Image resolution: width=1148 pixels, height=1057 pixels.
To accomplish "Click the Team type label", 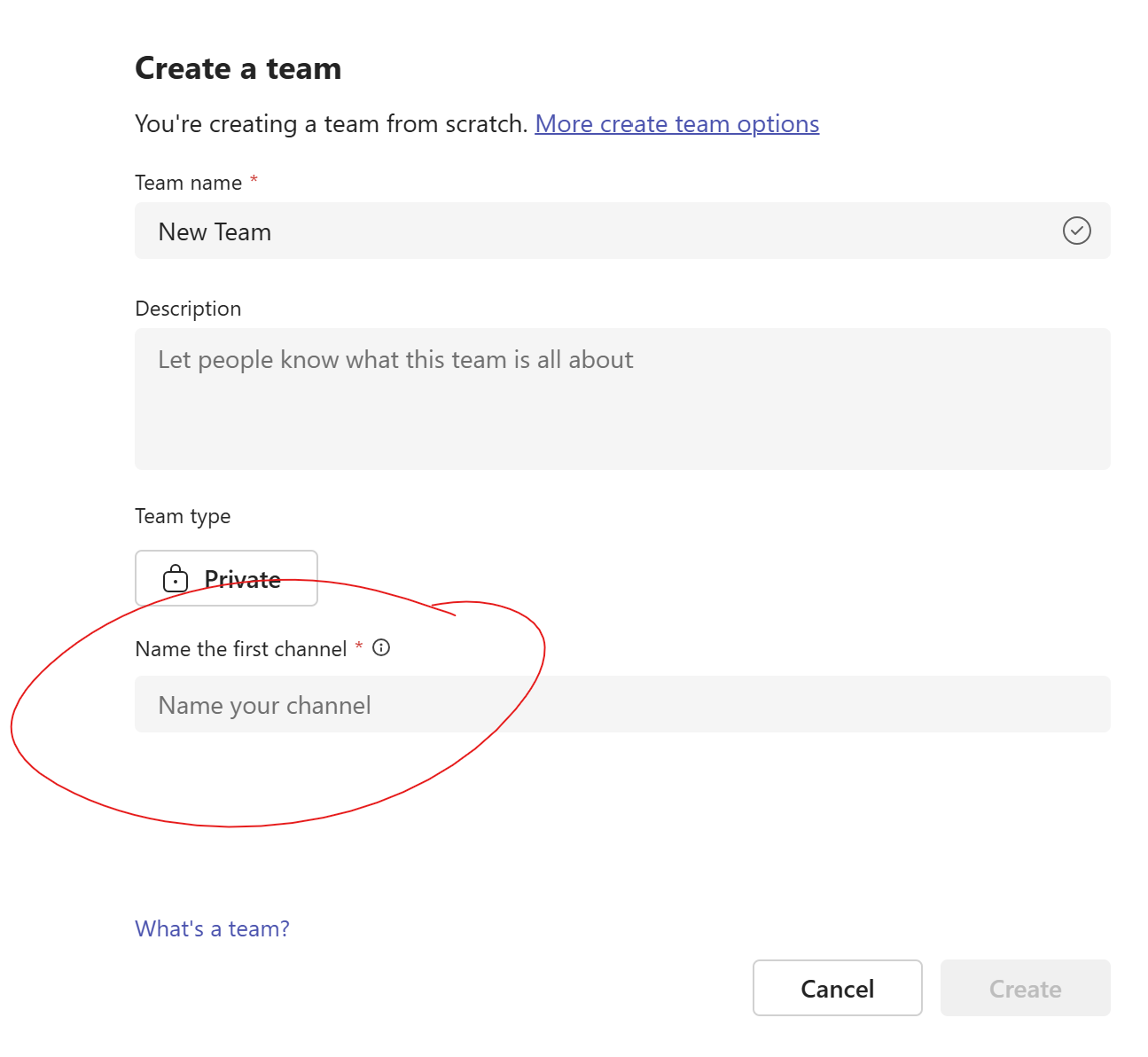I will pos(183,516).
